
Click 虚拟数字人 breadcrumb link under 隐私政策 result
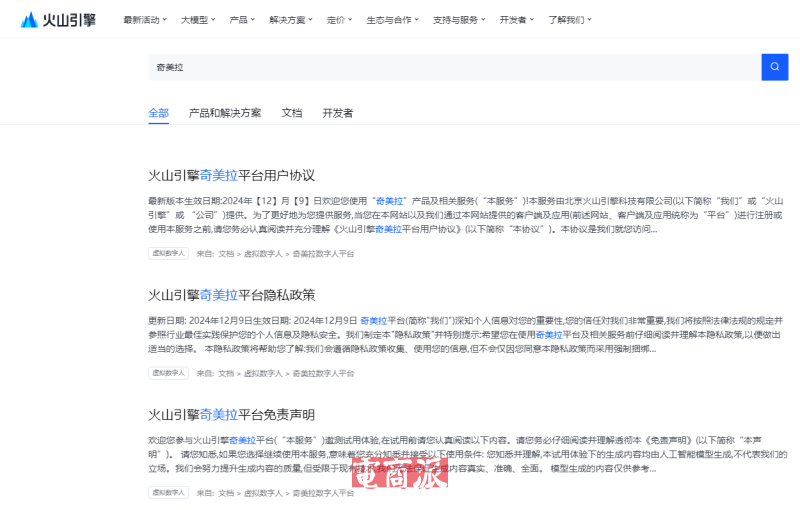(263, 373)
